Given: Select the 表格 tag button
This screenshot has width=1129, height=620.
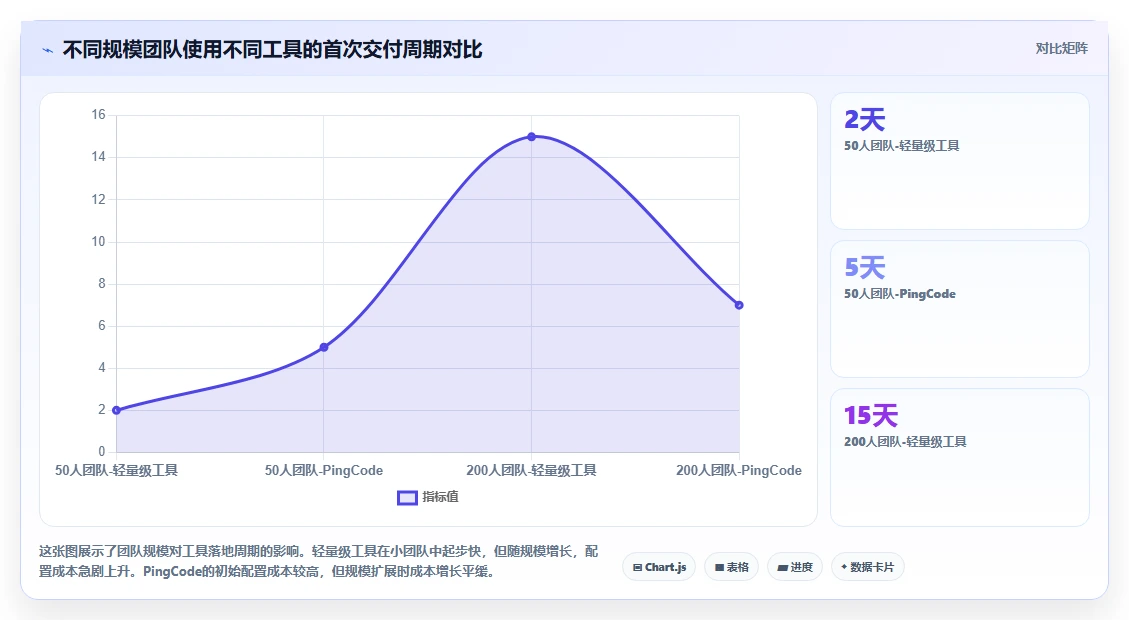Looking at the screenshot, I should (x=732, y=567).
